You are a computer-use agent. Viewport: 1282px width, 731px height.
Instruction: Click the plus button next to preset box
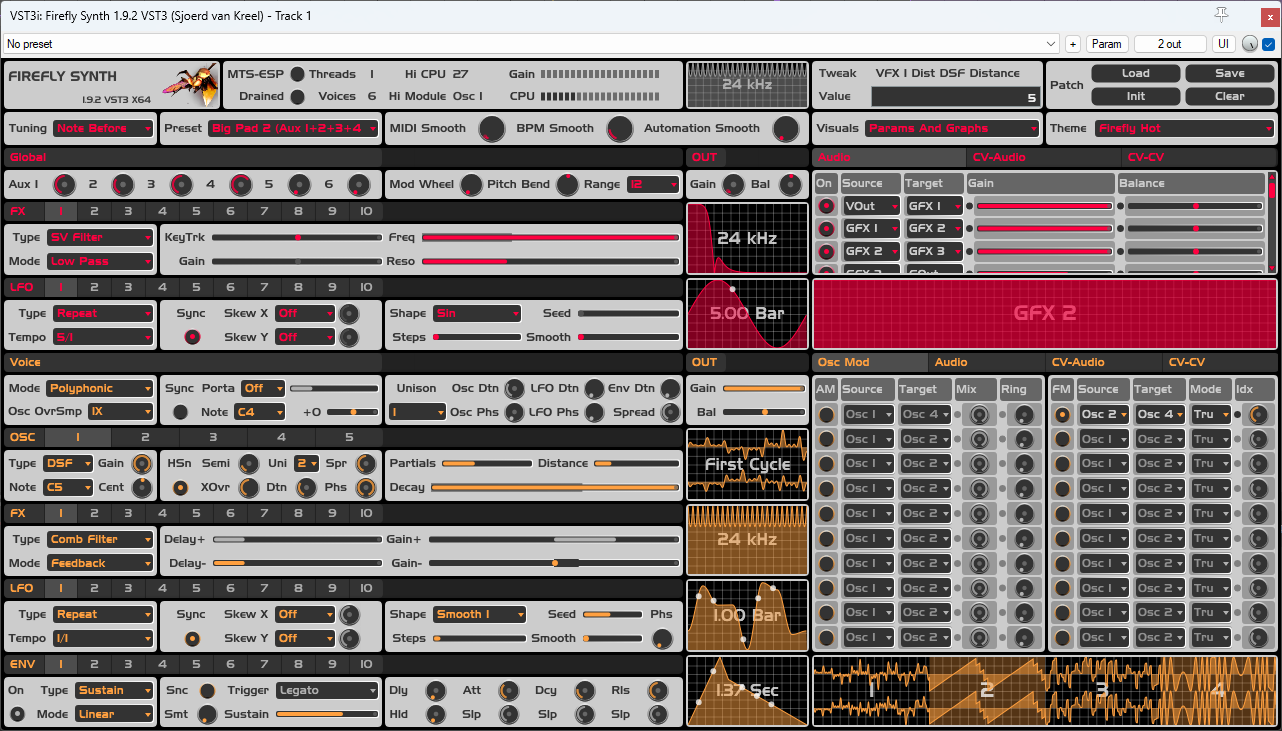pos(1072,44)
